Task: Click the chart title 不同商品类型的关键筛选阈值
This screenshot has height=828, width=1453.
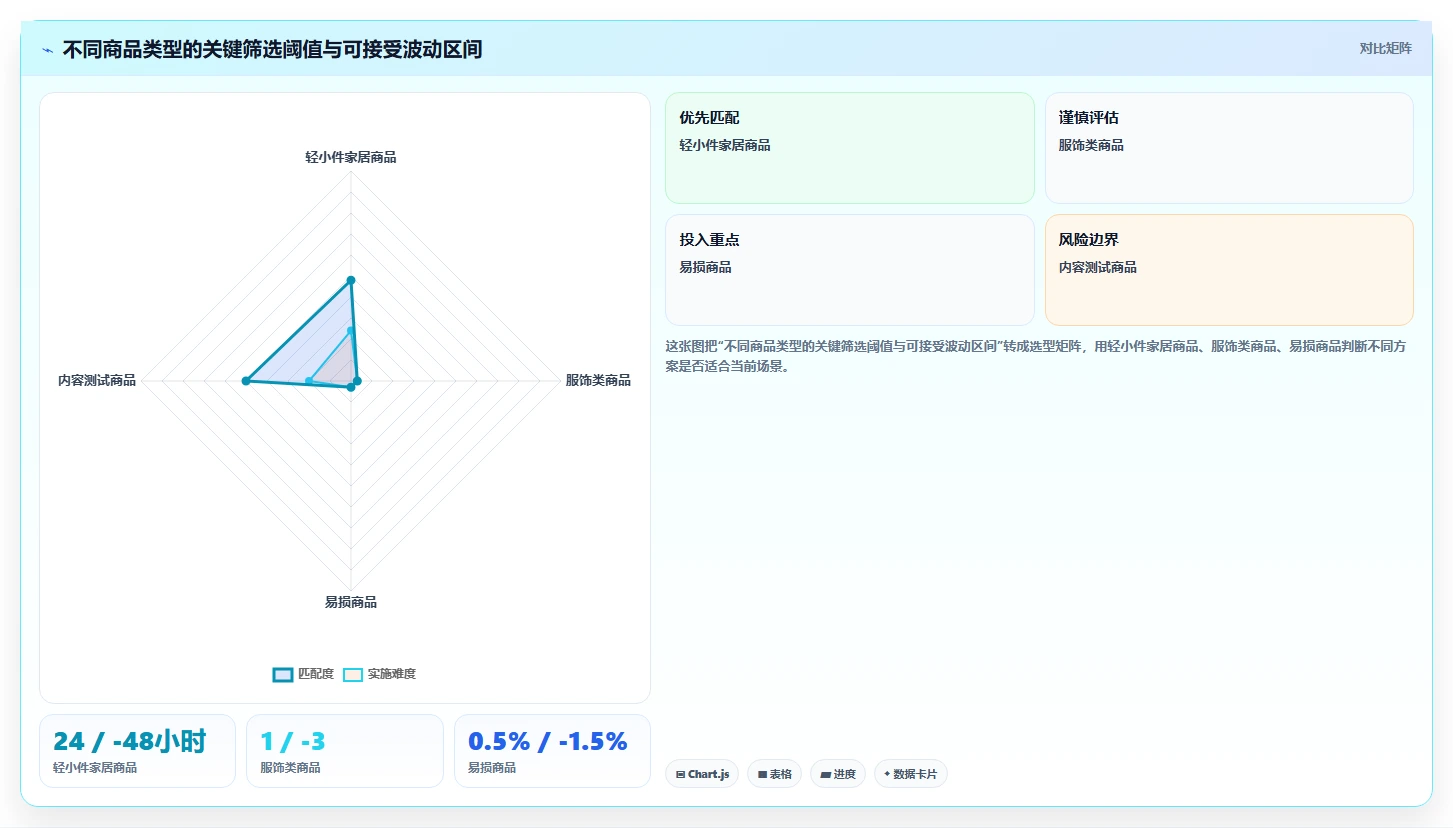Action: point(272,49)
